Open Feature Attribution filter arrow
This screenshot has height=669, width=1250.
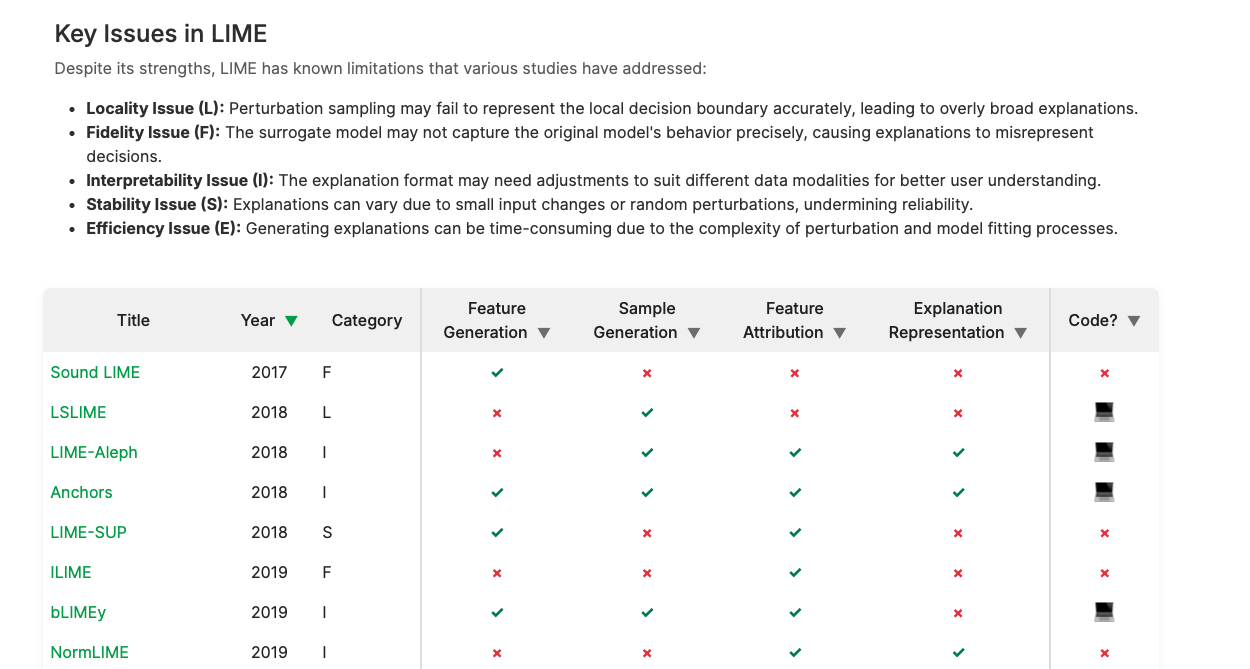pos(840,333)
